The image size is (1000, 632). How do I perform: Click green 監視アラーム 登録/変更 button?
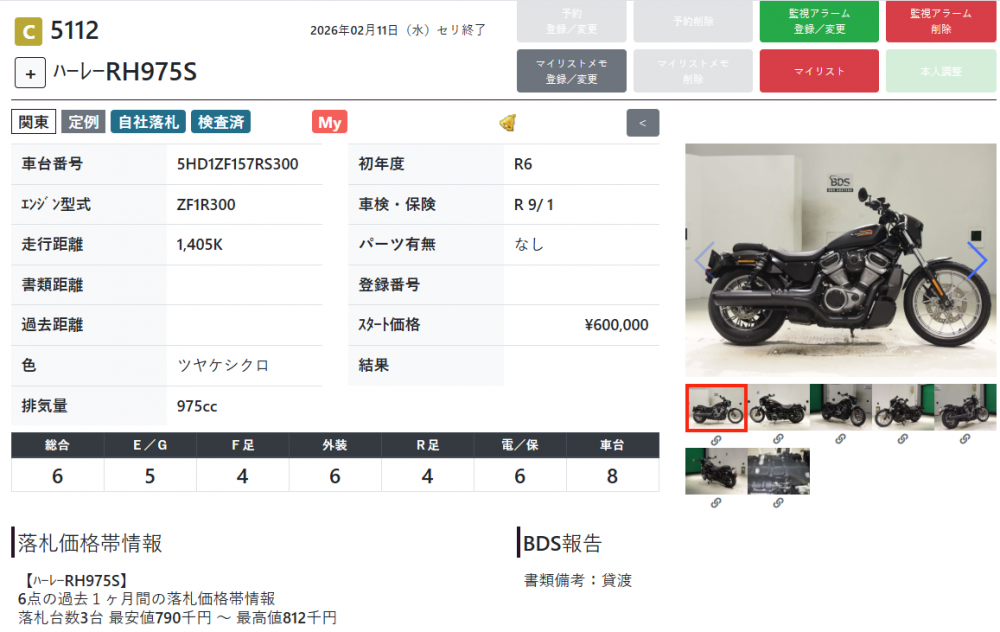(x=819, y=21)
